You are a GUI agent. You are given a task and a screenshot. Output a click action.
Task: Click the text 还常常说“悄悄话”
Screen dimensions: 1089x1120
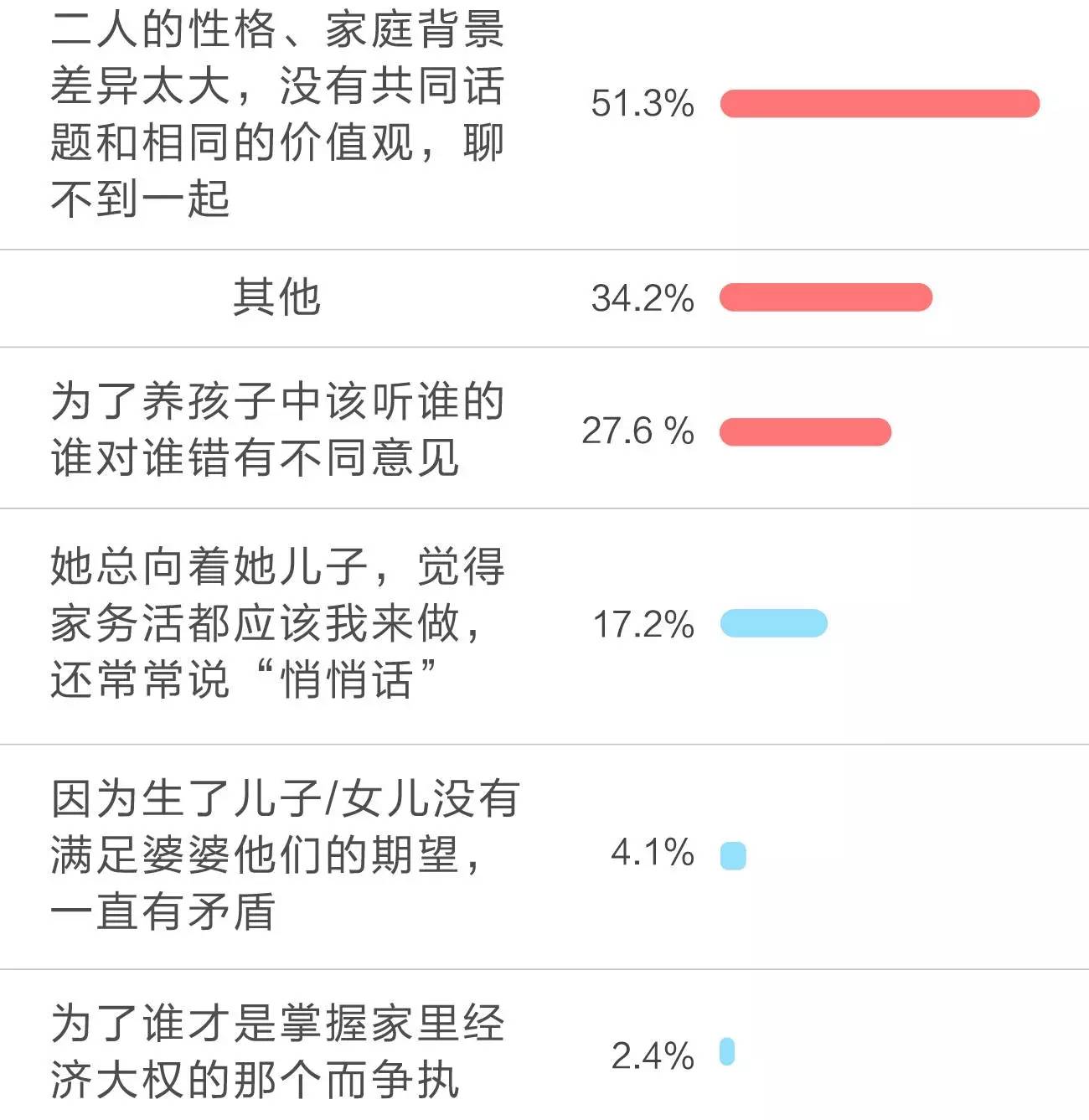point(244,679)
